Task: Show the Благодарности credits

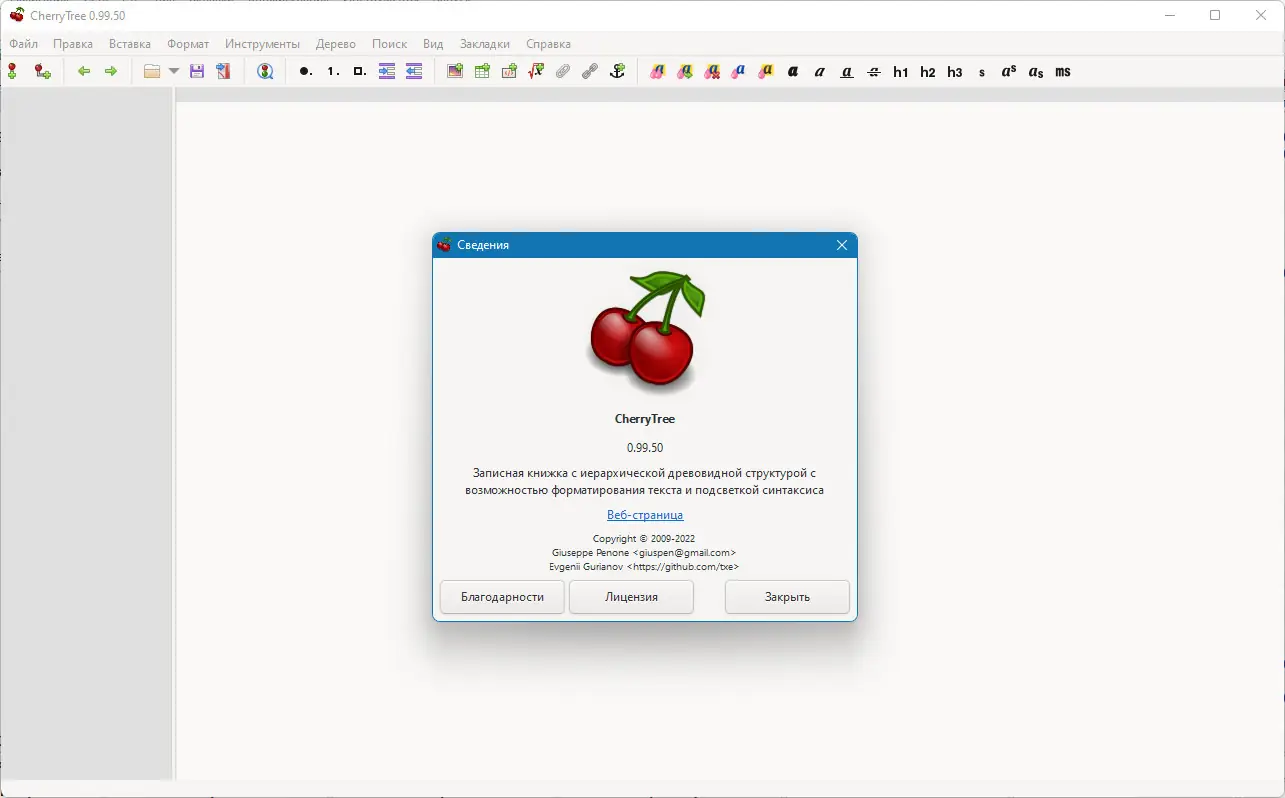Action: tap(502, 597)
